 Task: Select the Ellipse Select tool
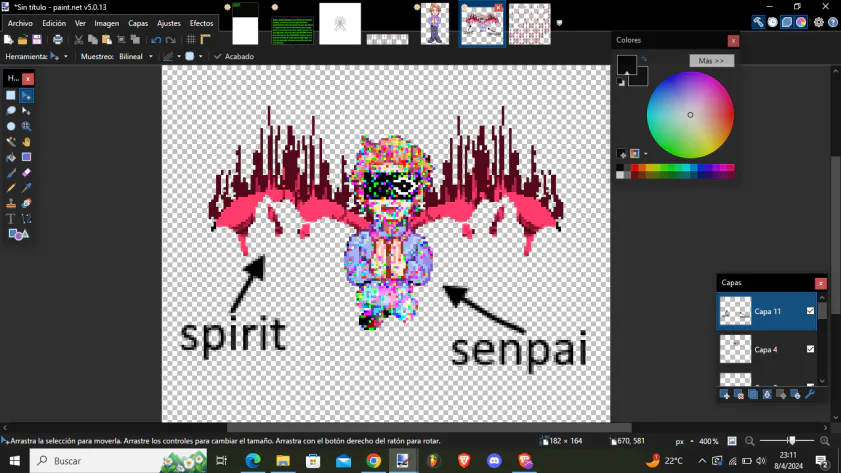11,127
